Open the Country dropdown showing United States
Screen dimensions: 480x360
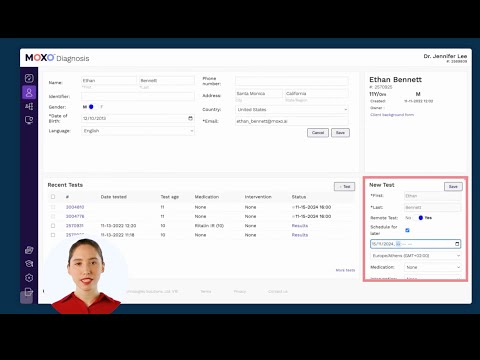tap(292, 110)
